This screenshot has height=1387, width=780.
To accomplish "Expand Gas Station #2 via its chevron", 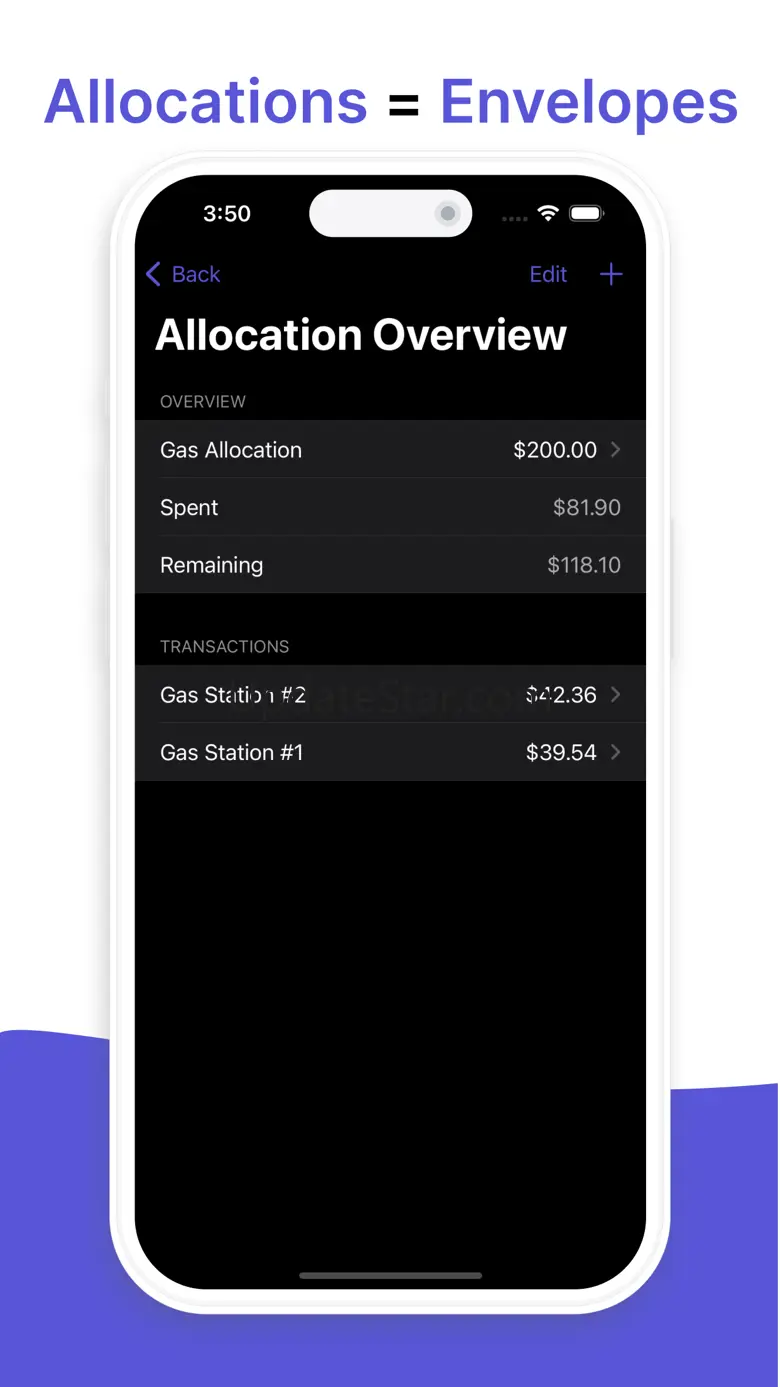I will coord(616,695).
